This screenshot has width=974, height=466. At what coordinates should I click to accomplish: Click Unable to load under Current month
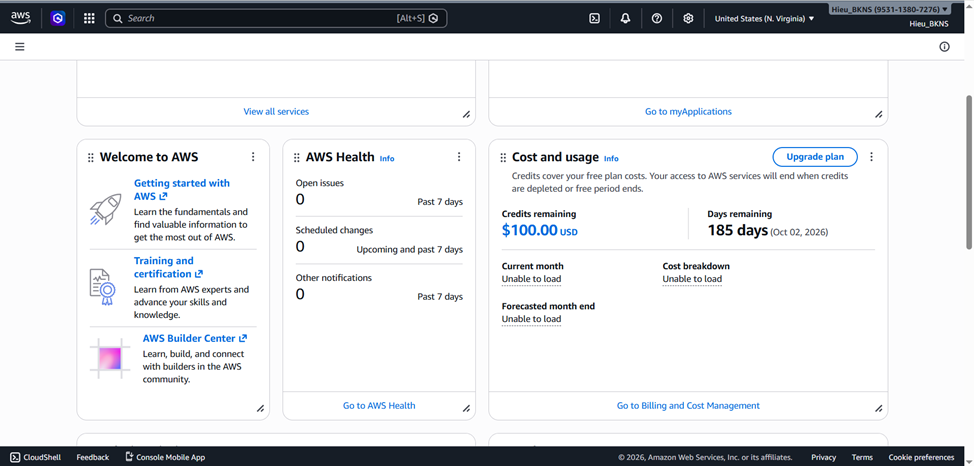click(531, 279)
